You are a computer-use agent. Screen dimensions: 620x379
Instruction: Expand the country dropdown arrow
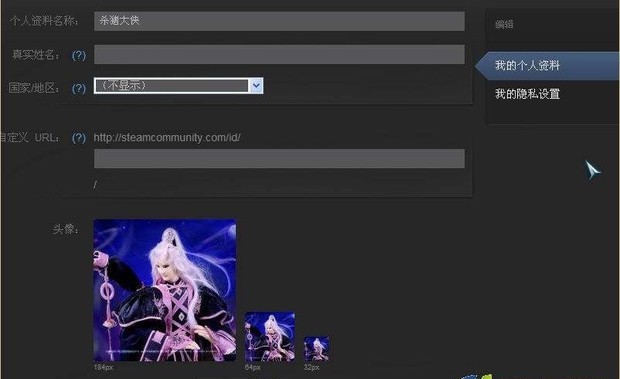pos(256,85)
